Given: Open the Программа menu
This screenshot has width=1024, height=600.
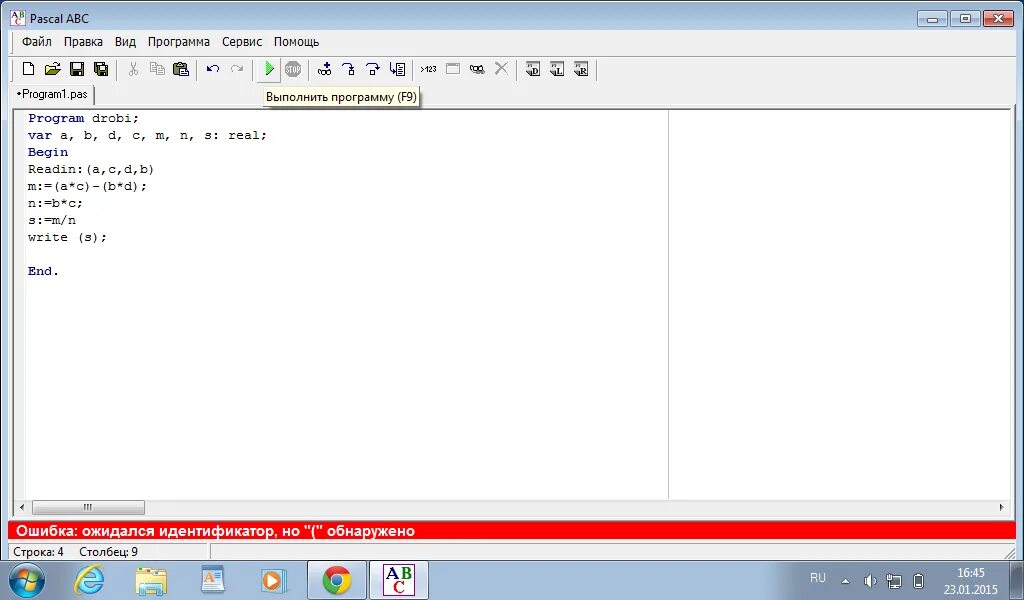Looking at the screenshot, I should tap(178, 42).
